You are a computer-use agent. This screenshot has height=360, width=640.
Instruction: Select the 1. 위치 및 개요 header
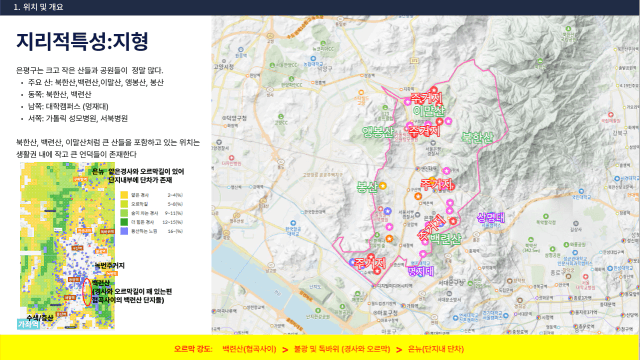(x=38, y=7)
